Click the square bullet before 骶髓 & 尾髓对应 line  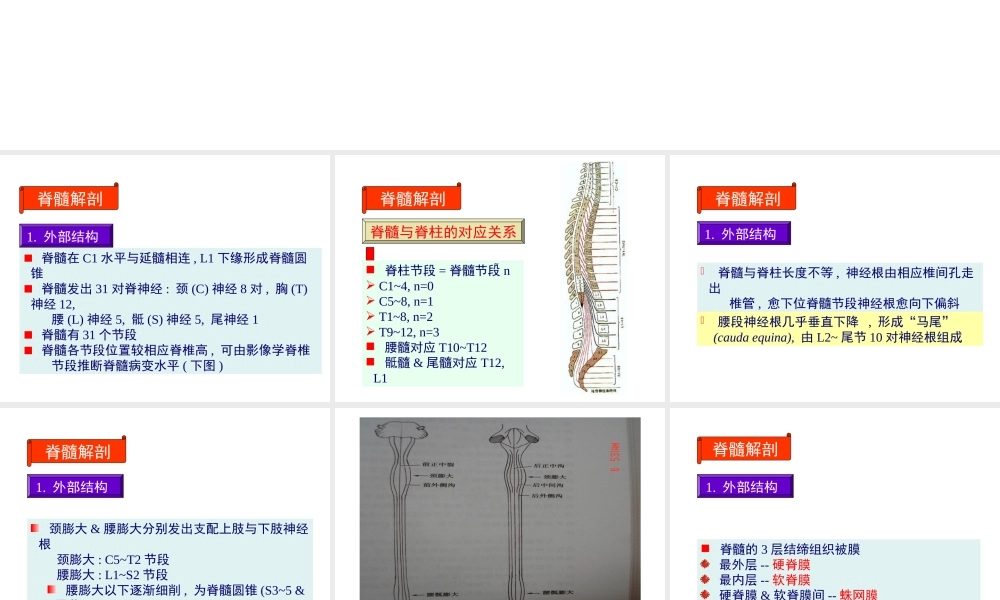pyautogui.click(x=370, y=361)
